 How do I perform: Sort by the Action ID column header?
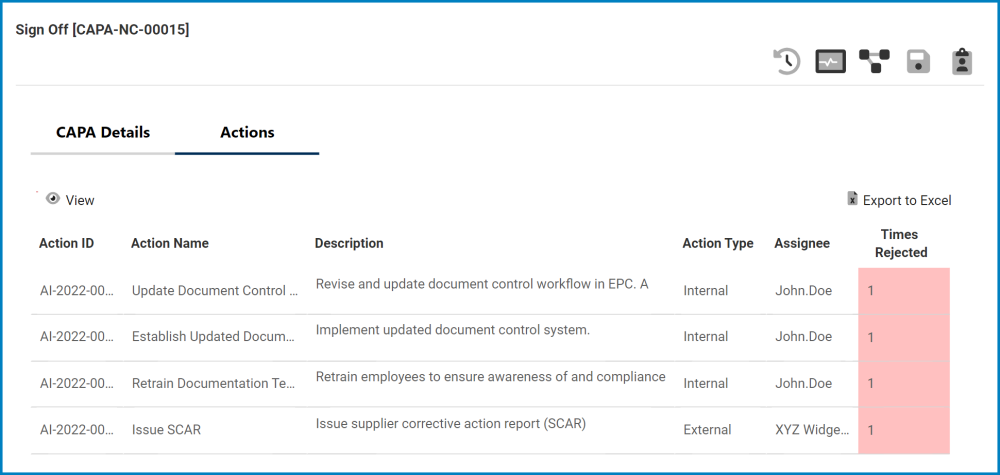click(66, 243)
